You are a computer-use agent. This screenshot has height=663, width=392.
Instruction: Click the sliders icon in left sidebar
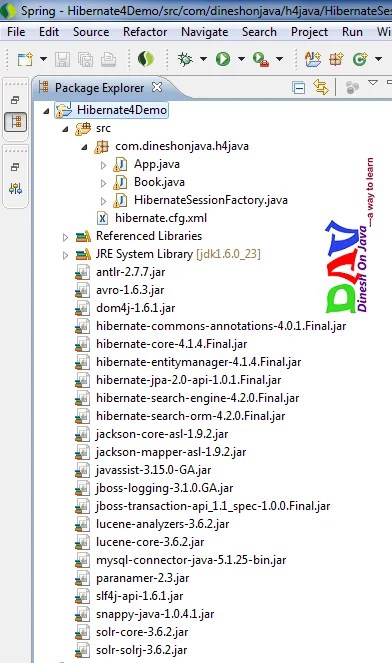pos(16,188)
